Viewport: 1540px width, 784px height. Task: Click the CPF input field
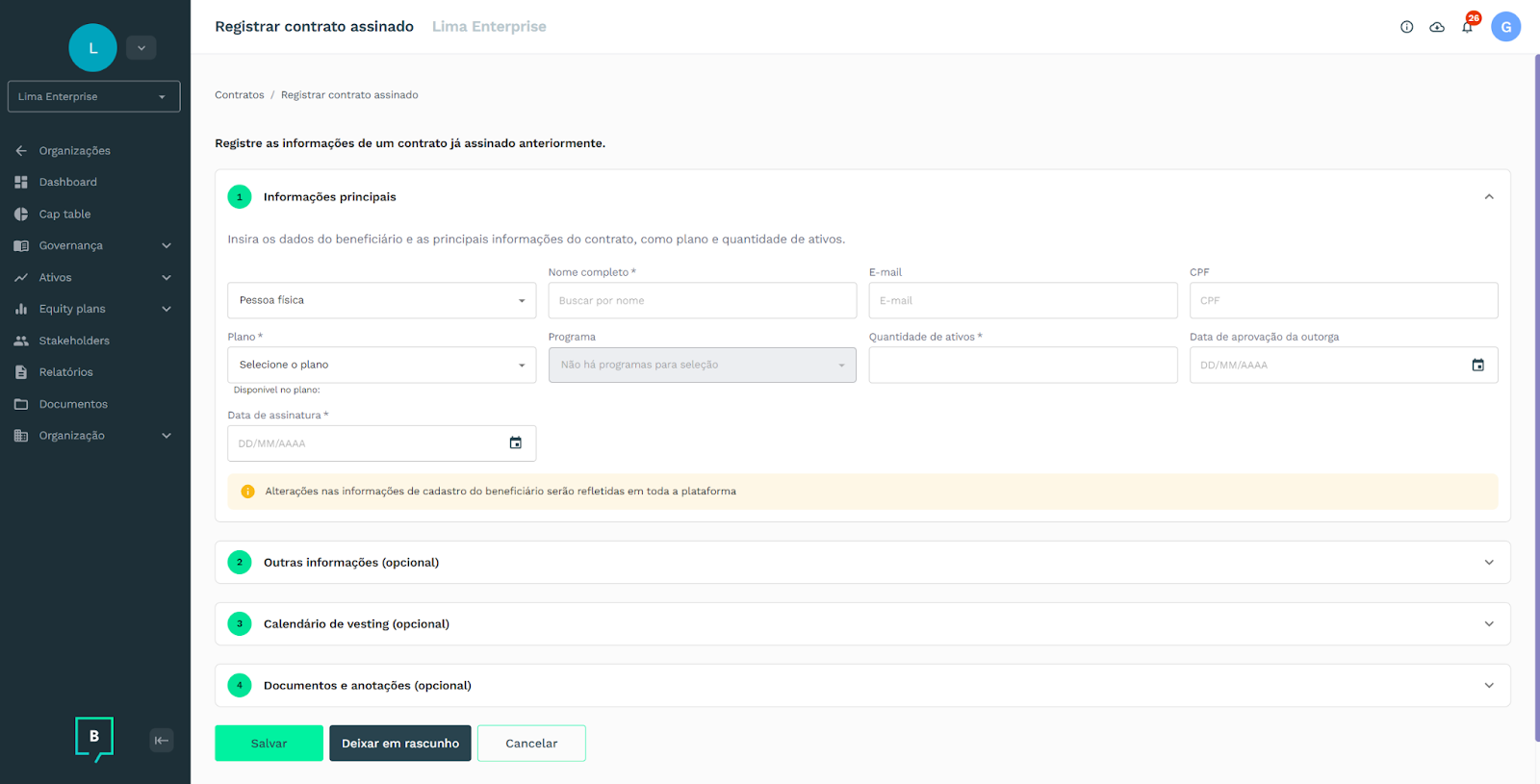point(1344,300)
